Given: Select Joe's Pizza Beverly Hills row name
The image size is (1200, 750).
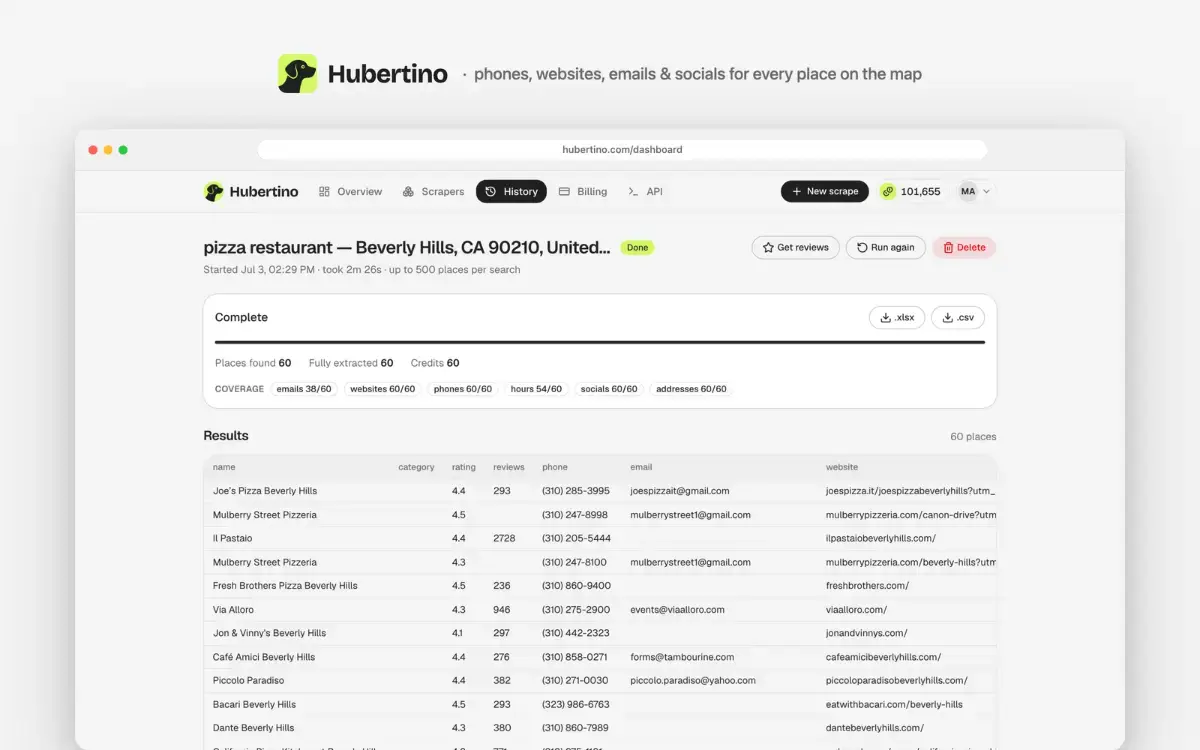Looking at the screenshot, I should click(x=265, y=491).
